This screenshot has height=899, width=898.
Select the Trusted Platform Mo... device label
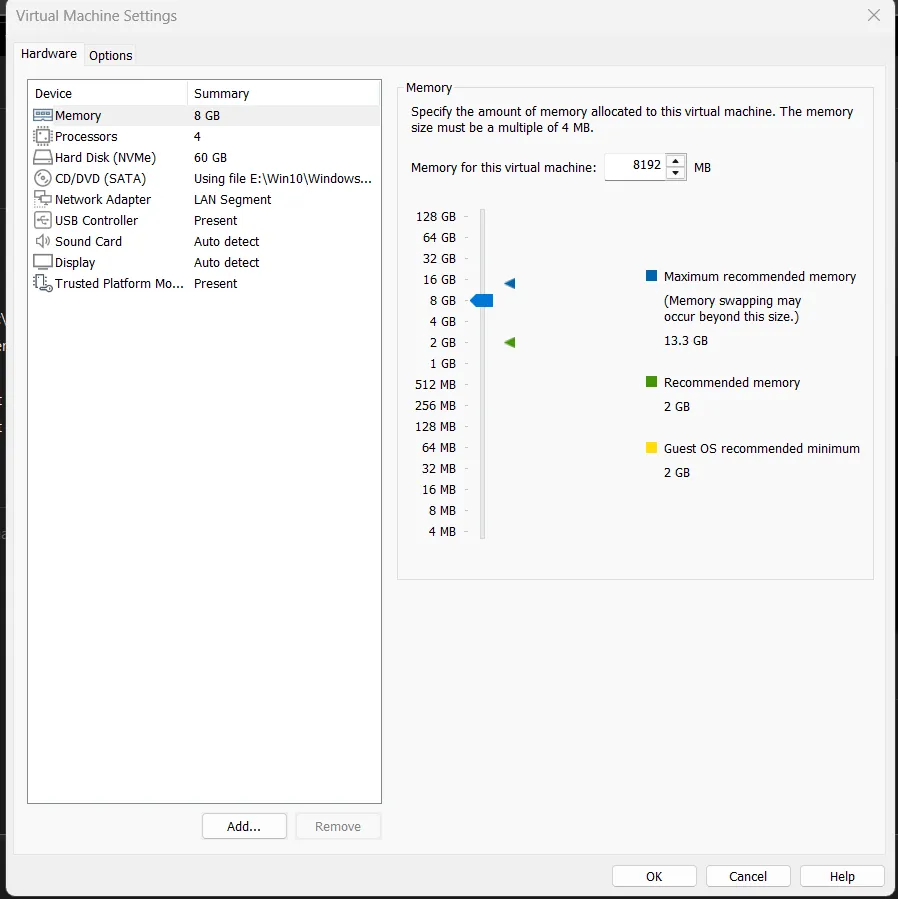pos(119,283)
